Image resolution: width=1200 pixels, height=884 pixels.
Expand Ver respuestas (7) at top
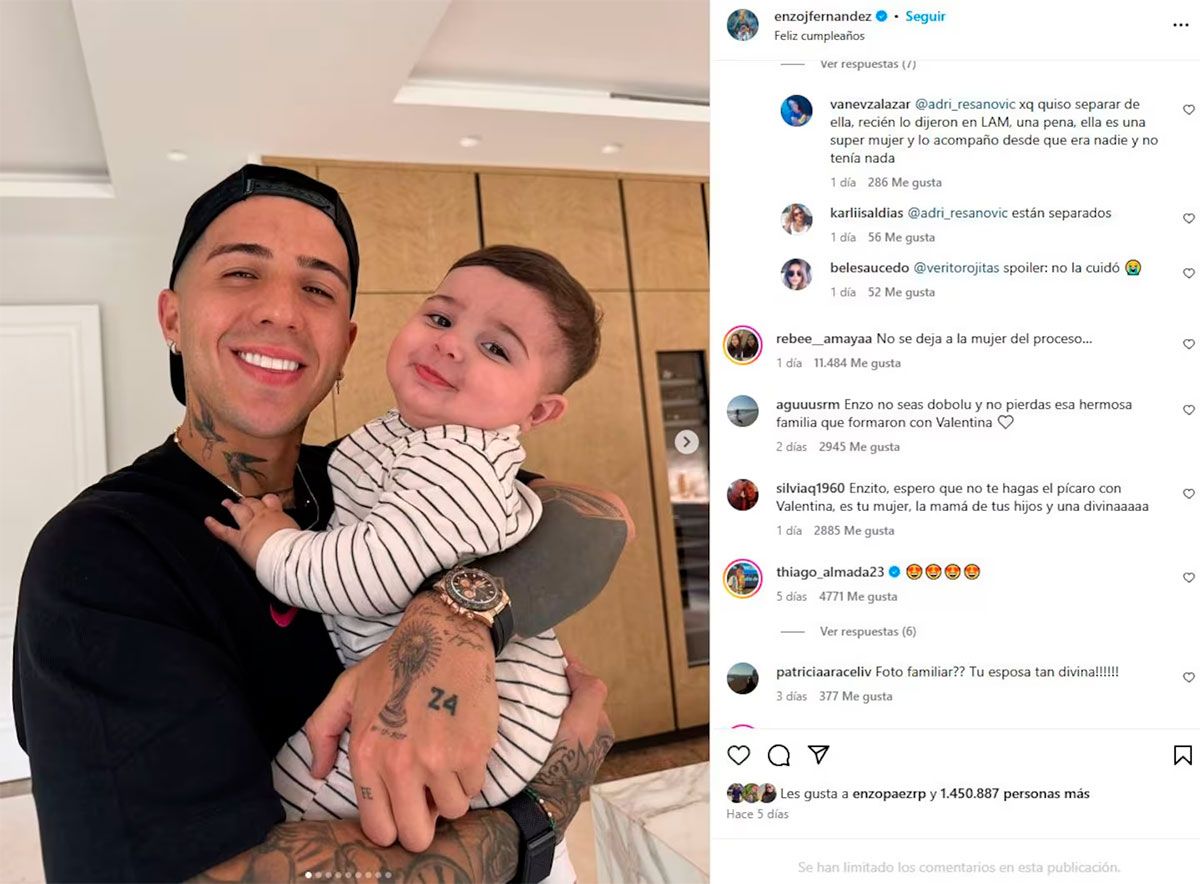click(868, 64)
